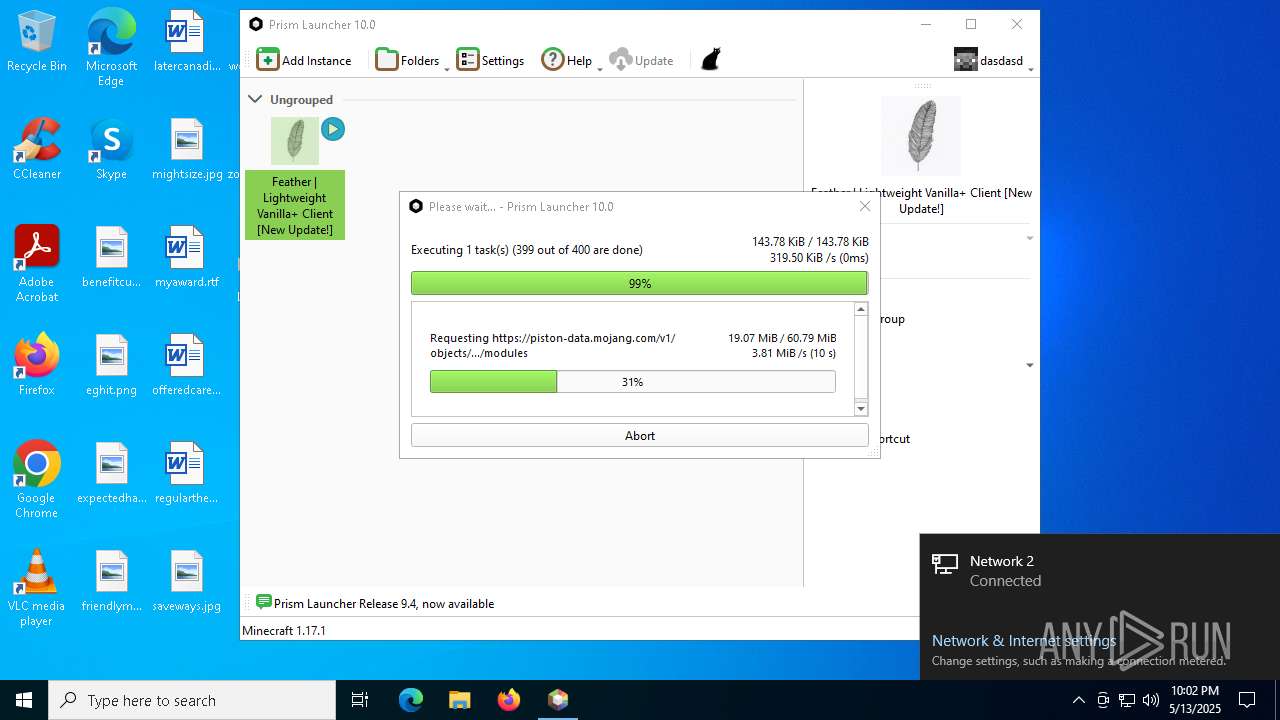
Task: Select Network 2 Connected entry
Action: coord(1099,570)
